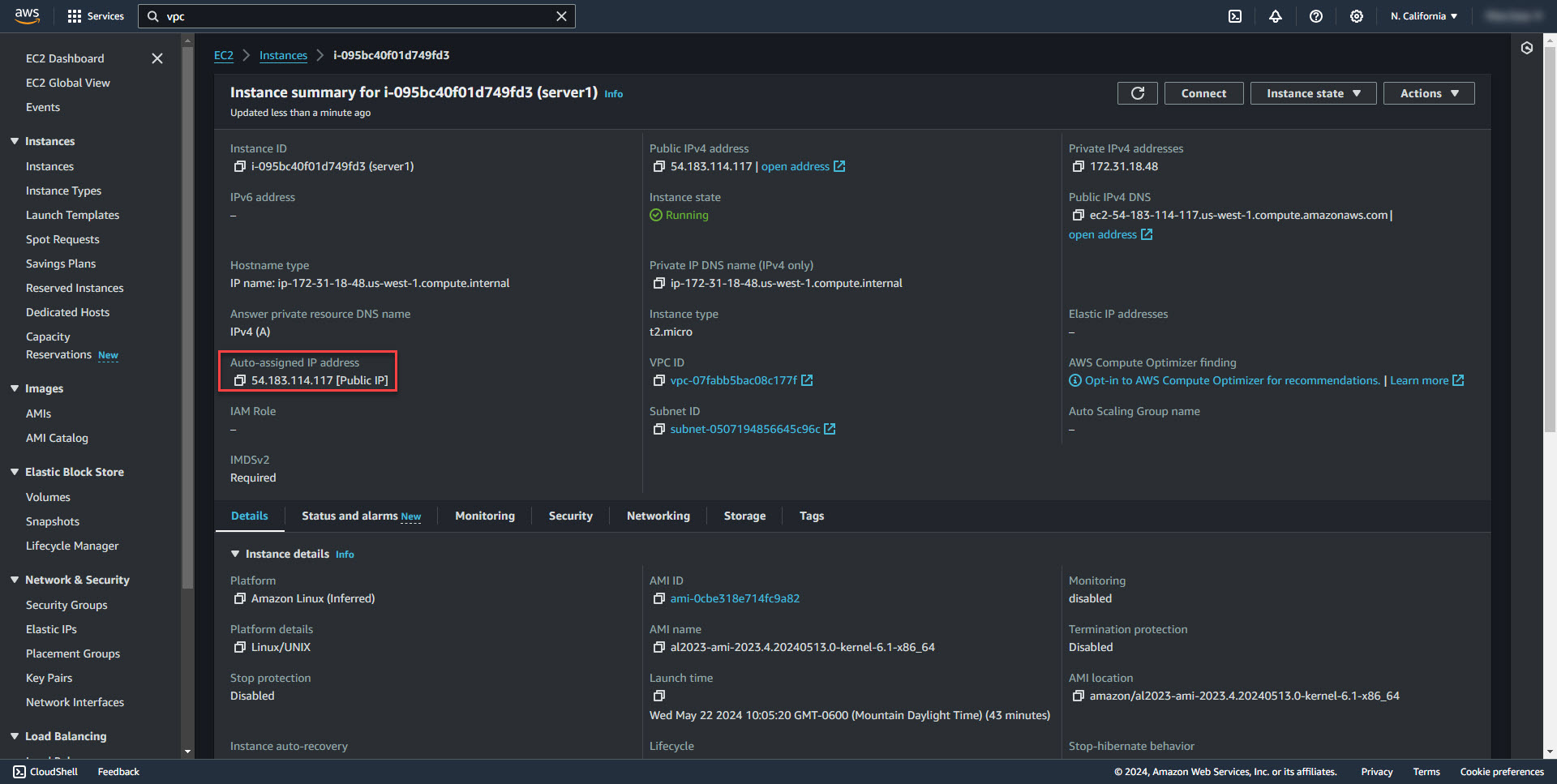Open the notifications bell
The height and width of the screenshot is (784, 1557).
(1276, 16)
